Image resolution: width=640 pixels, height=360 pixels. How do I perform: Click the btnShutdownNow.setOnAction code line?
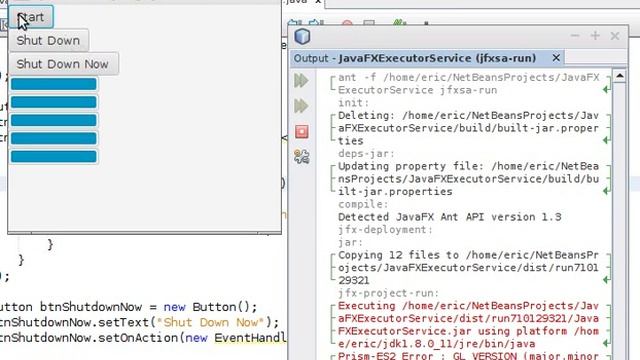(x=143, y=338)
